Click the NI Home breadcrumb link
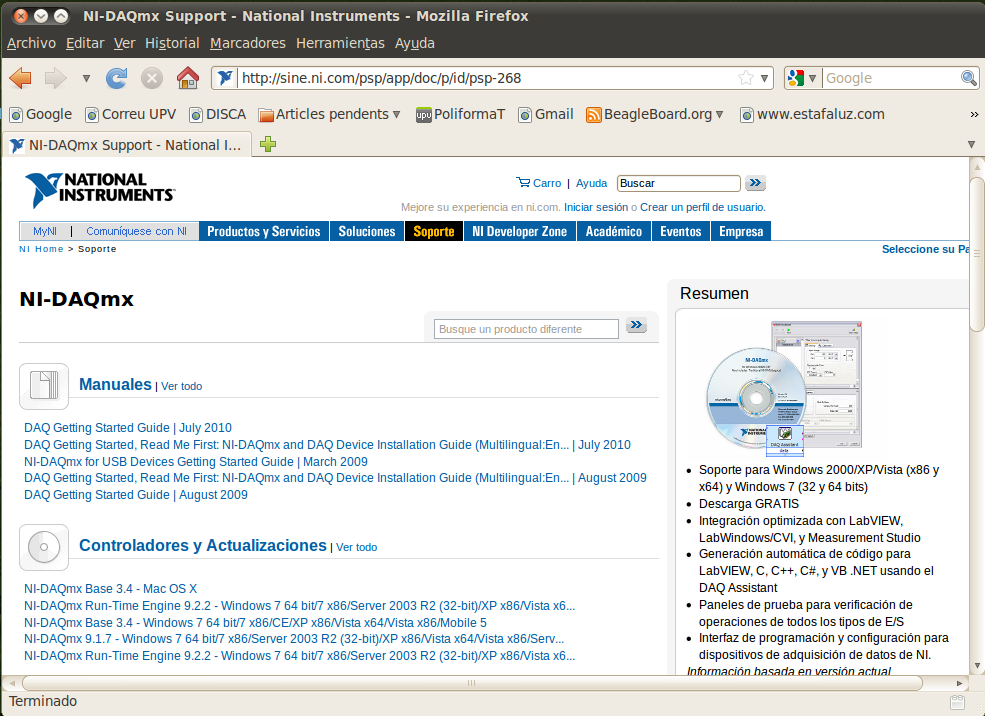Image resolution: width=985 pixels, height=716 pixels. tap(41, 249)
